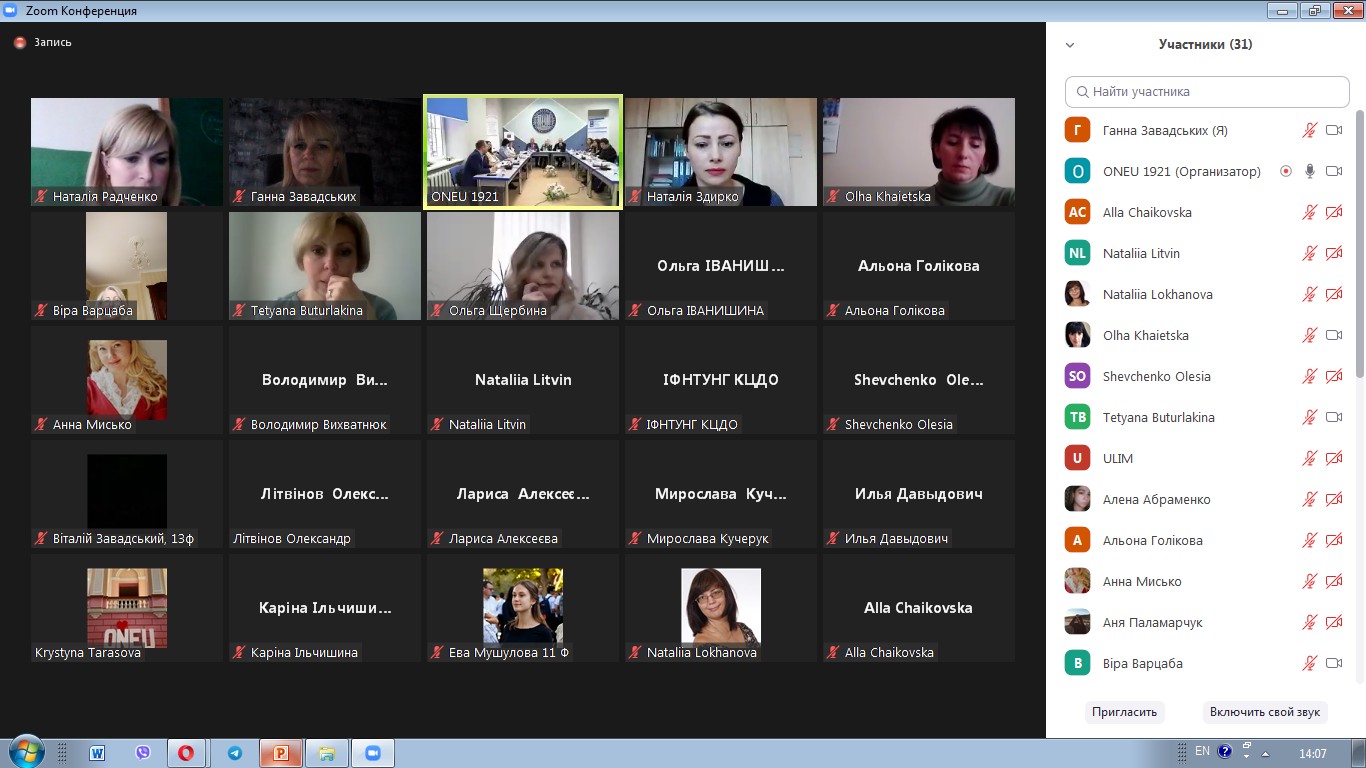1366x768 pixels.
Task: Select U avatar of ULIM participant
Action: 1077,458
